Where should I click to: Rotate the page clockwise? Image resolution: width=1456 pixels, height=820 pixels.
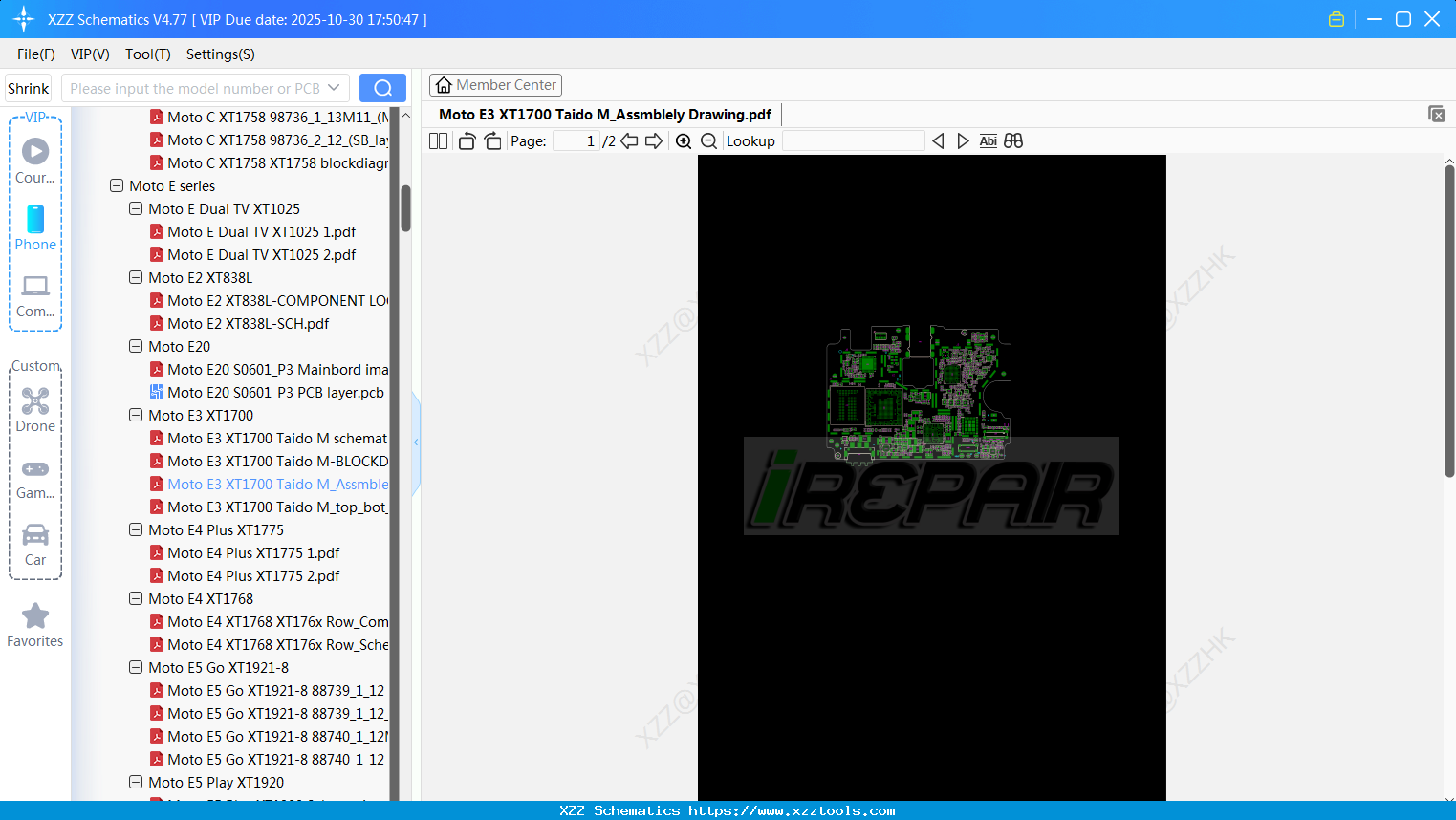pos(492,140)
